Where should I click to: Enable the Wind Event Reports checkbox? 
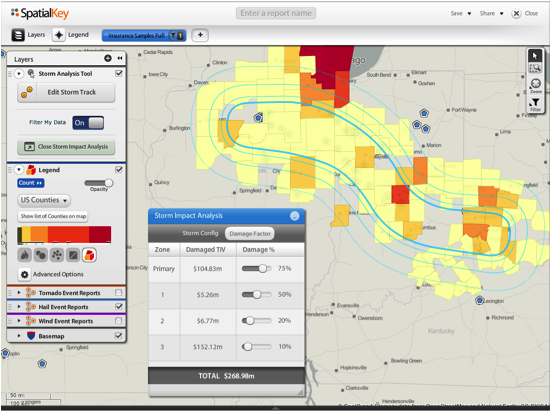(119, 321)
